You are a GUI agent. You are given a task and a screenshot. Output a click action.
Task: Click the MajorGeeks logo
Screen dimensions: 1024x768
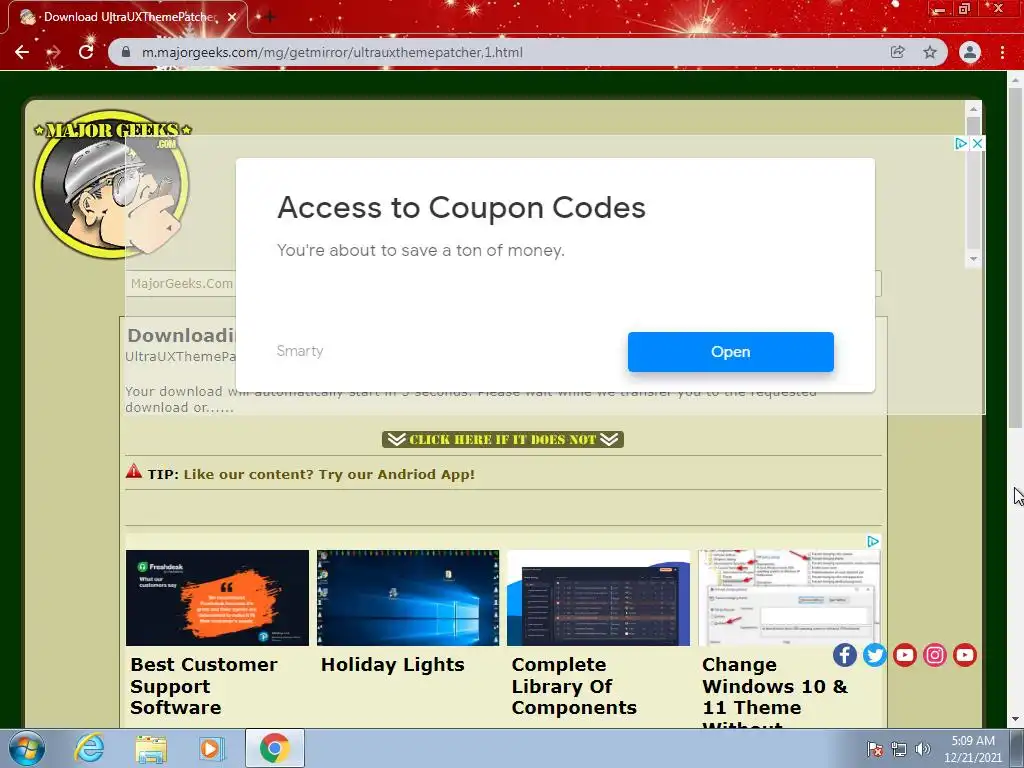[112, 184]
